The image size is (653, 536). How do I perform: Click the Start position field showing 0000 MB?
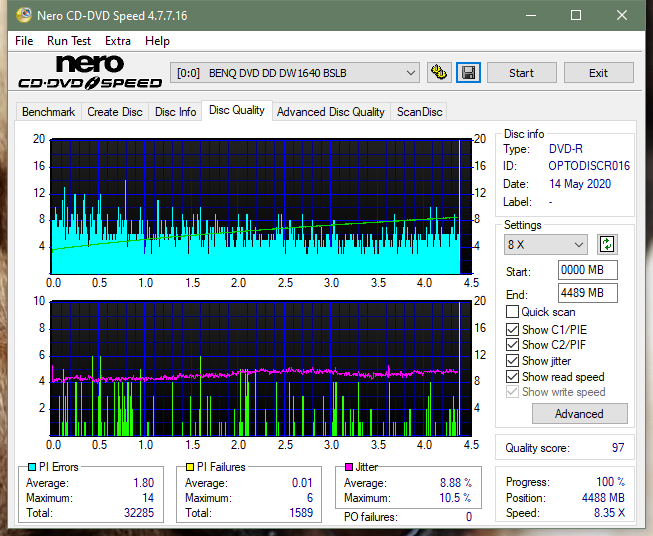click(x=587, y=270)
